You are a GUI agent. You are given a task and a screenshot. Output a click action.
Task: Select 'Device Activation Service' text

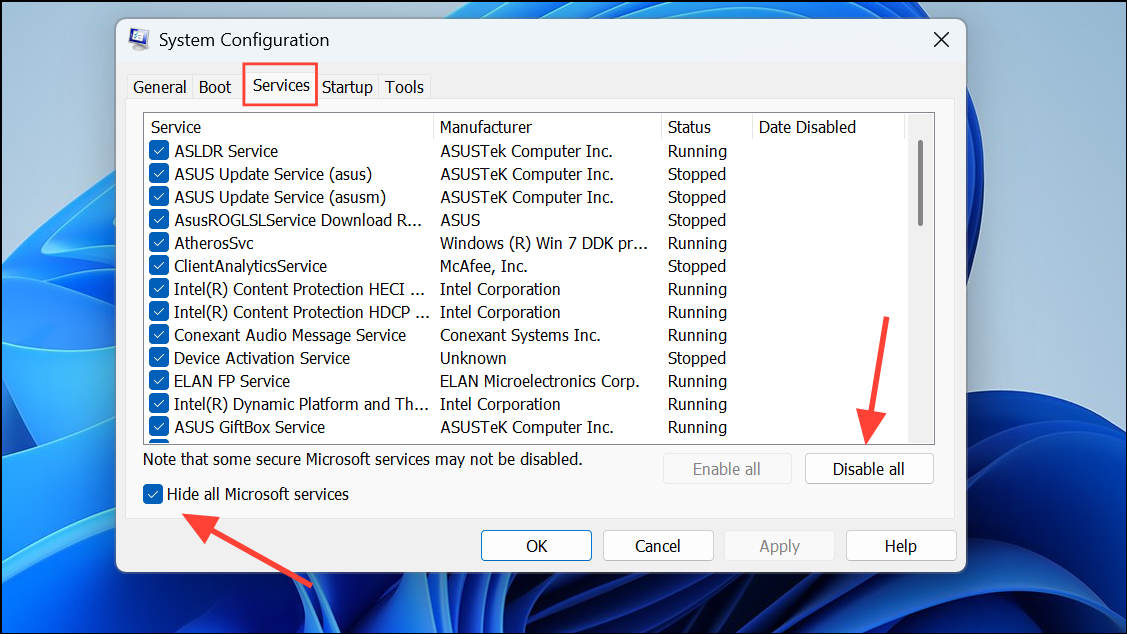(x=262, y=358)
